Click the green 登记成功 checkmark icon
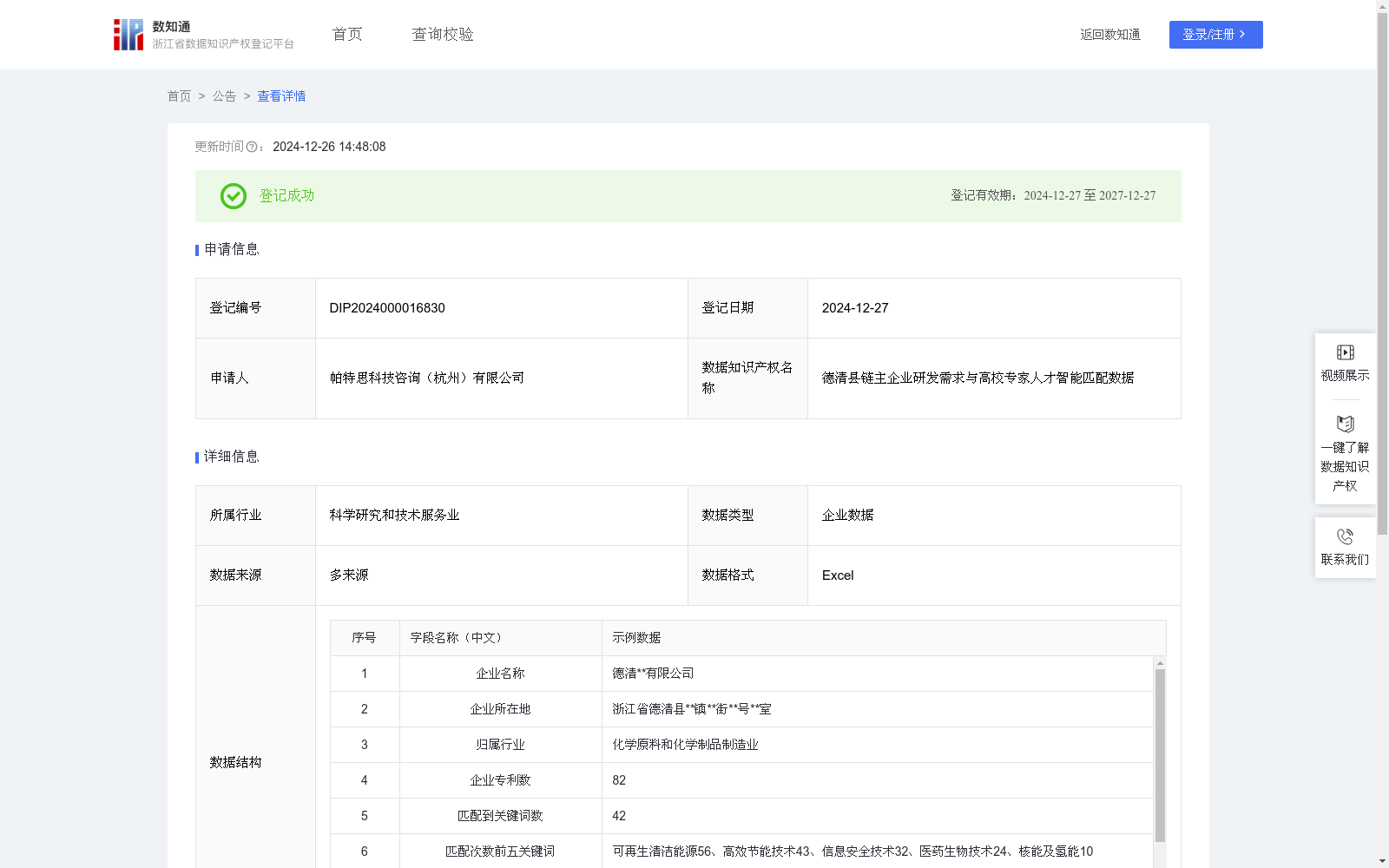1389x868 pixels. point(233,196)
